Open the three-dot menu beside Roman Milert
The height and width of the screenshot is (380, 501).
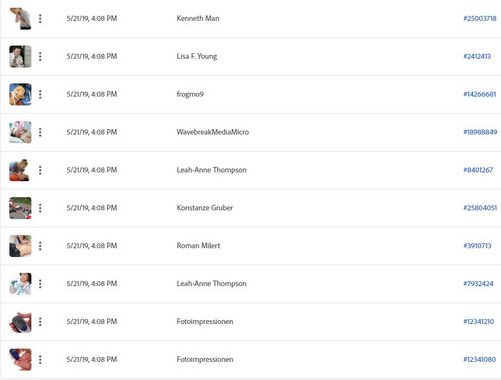pos(40,246)
